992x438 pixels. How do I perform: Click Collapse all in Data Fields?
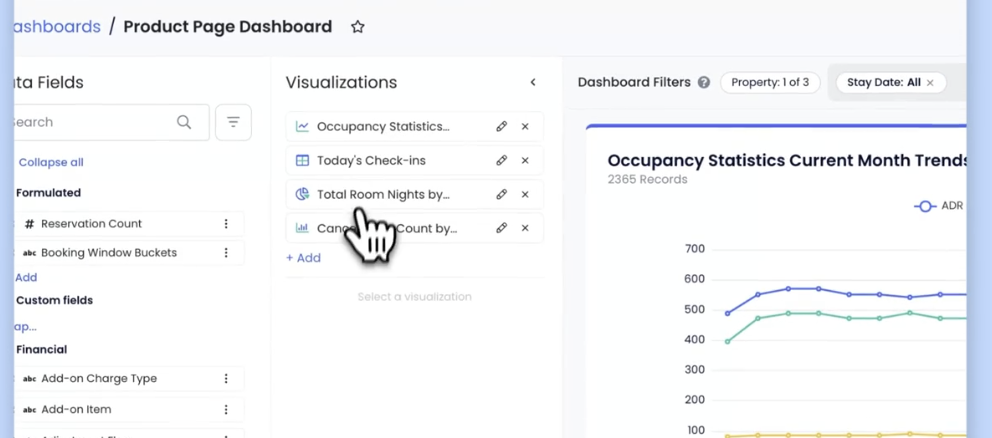tap(51, 162)
